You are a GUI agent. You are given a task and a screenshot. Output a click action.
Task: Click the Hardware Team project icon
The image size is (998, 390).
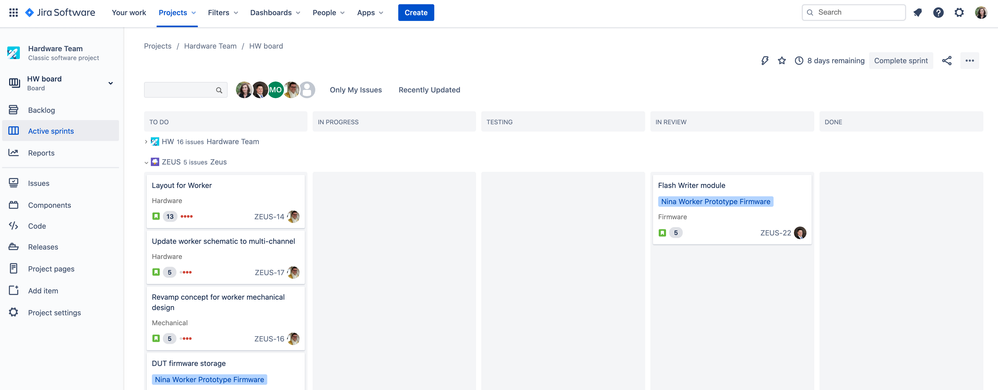click(x=13, y=53)
